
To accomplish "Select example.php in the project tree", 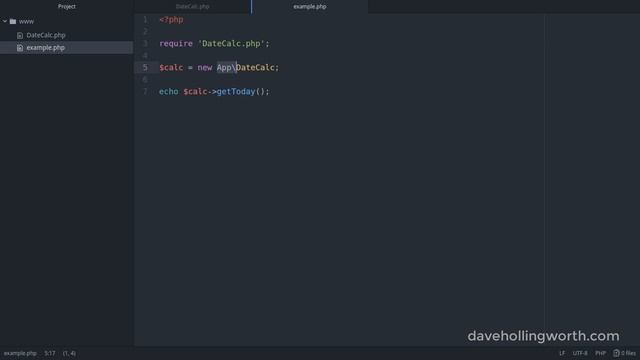I will pyautogui.click(x=46, y=48).
